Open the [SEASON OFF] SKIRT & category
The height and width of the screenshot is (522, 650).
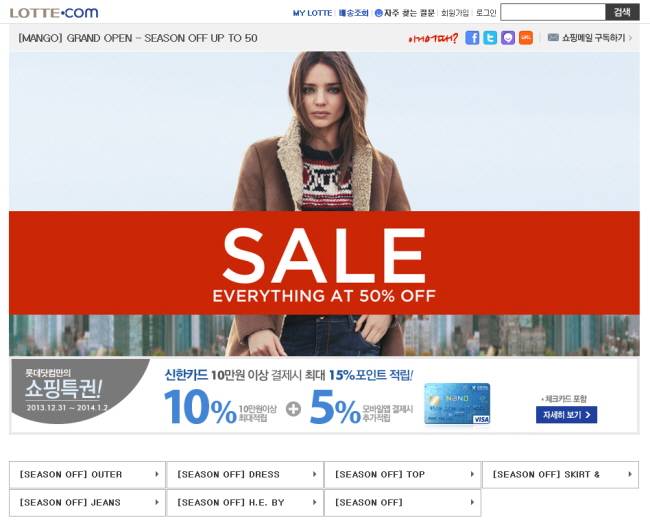560,474
